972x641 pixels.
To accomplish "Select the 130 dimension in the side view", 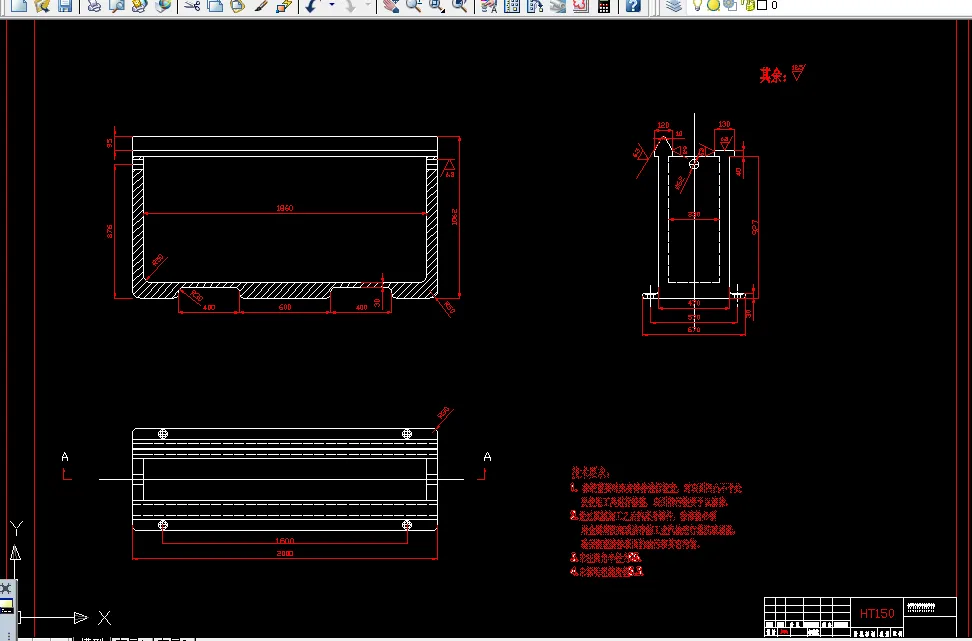I will click(724, 125).
